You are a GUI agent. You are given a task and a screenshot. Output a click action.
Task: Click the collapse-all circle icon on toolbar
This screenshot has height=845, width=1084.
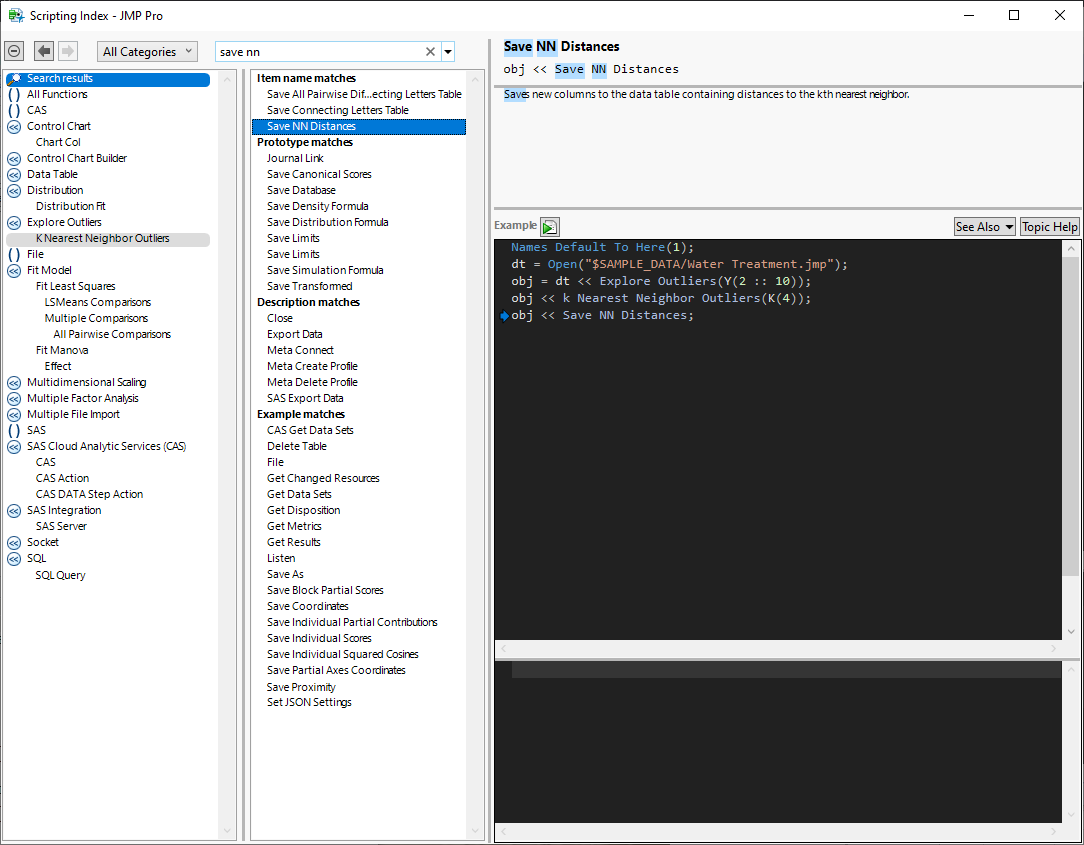14,50
